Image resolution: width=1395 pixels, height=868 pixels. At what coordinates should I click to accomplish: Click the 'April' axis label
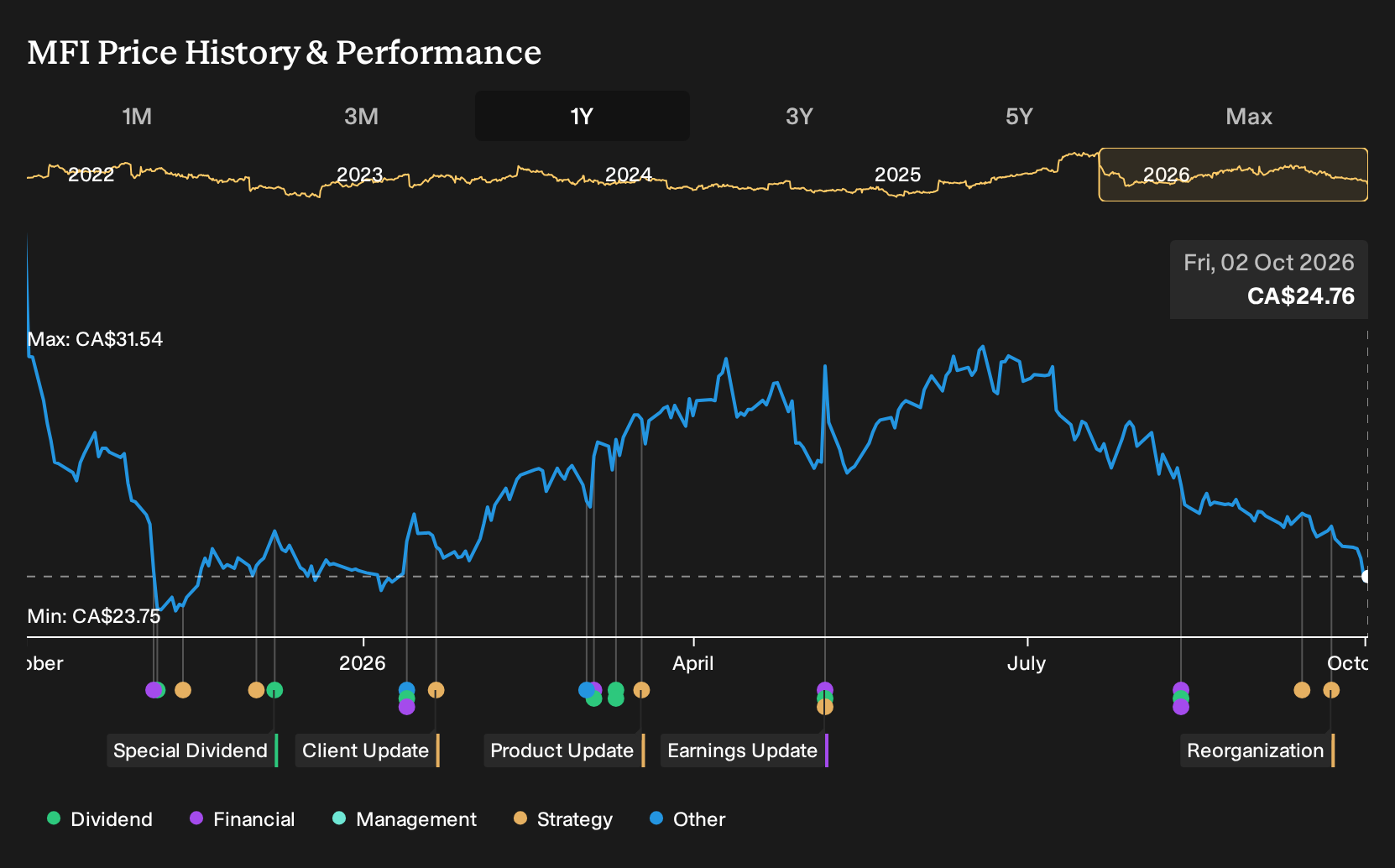(693, 663)
